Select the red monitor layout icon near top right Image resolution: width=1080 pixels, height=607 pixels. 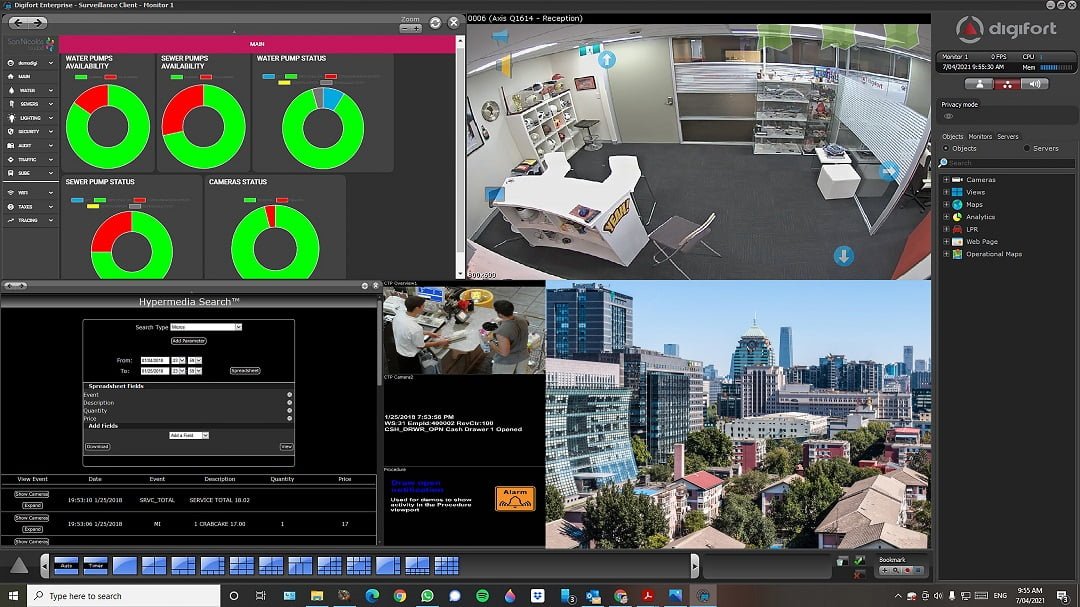pyautogui.click(x=1007, y=84)
